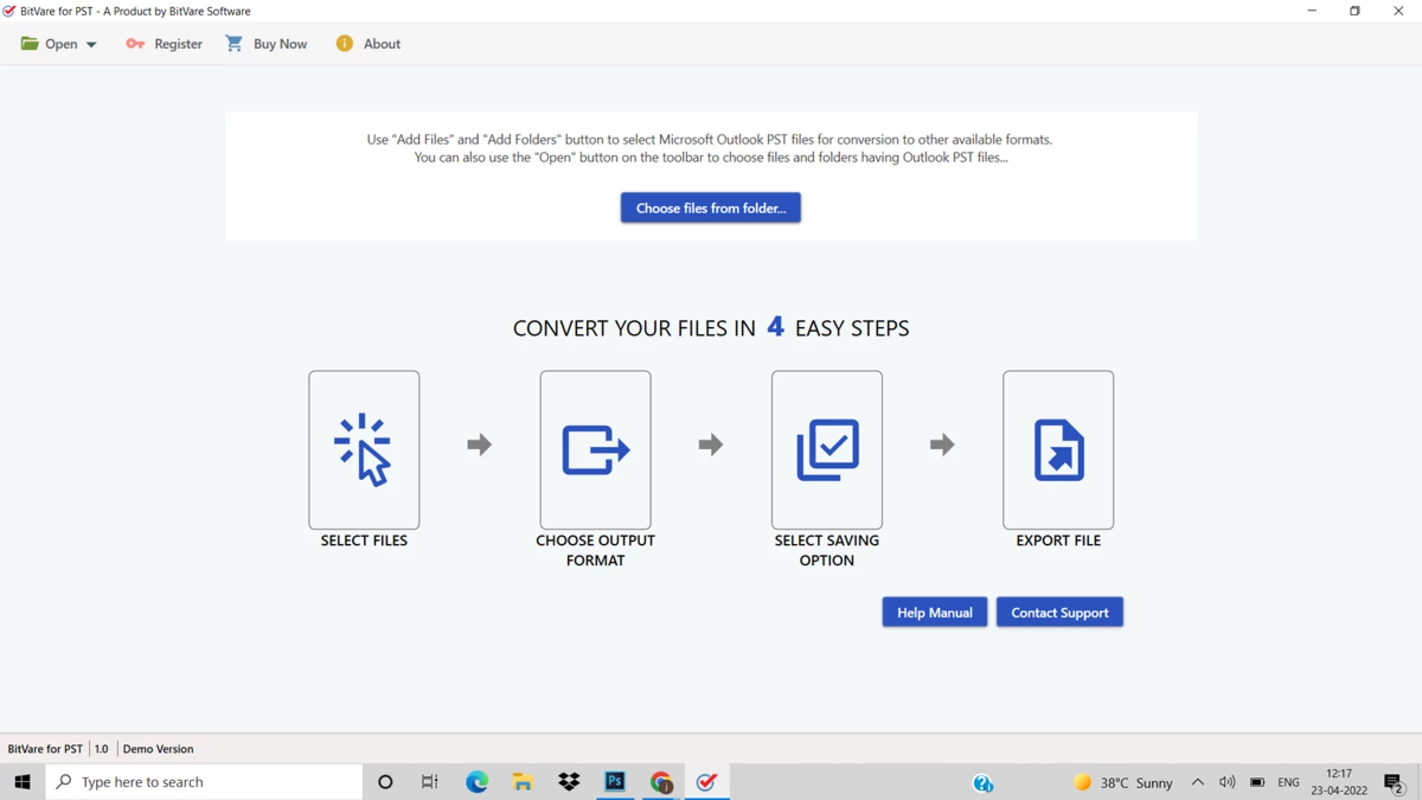Viewport: 1422px width, 800px height.
Task: Open the notification center icon
Action: (x=1394, y=782)
